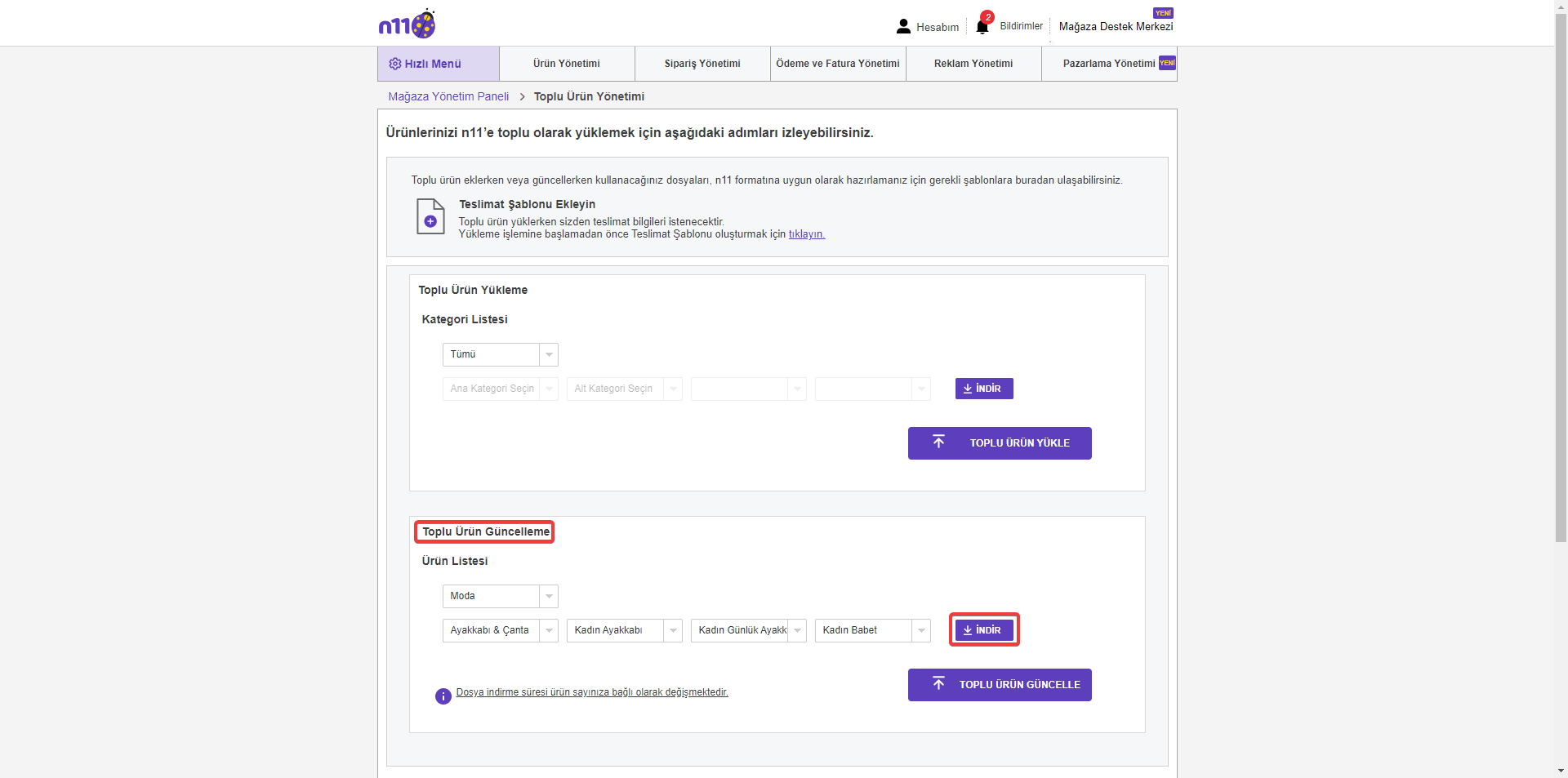Click Toplu Ürün Güncelleme heading
Image resolution: width=1568 pixels, height=778 pixels.
pyautogui.click(x=486, y=531)
